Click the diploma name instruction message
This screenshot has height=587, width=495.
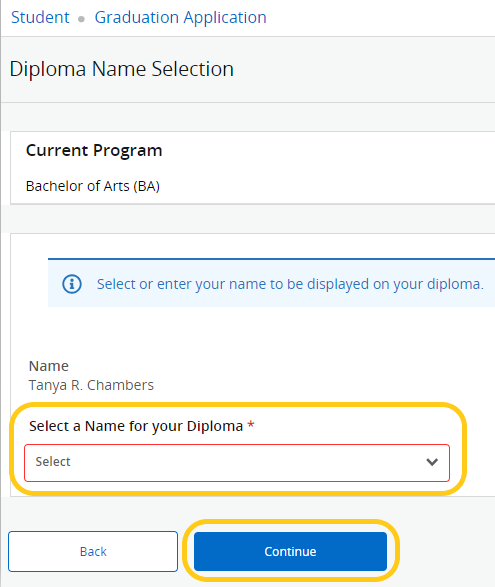click(x=290, y=284)
